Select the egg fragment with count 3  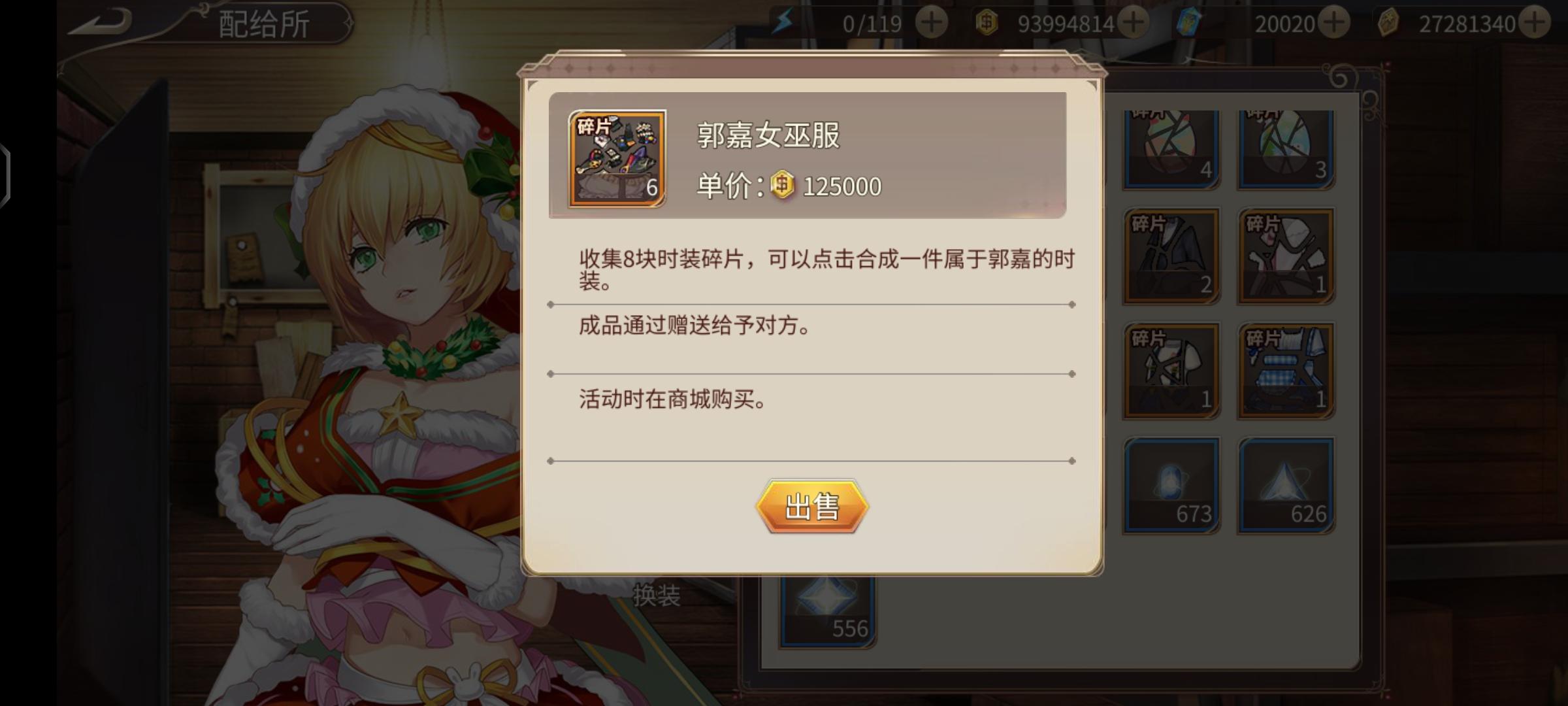(1286, 149)
